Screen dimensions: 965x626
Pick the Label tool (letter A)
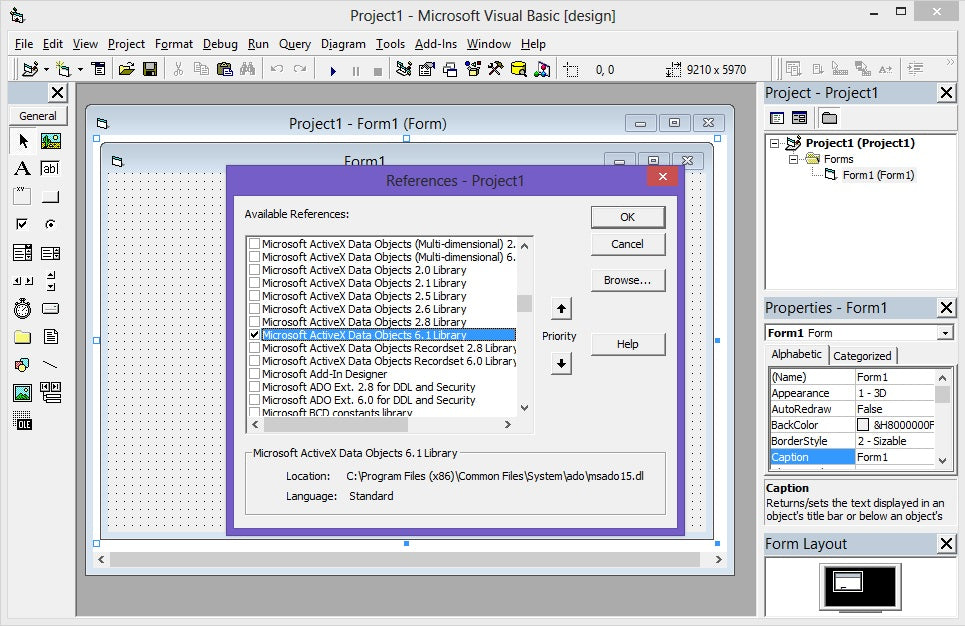(22, 168)
